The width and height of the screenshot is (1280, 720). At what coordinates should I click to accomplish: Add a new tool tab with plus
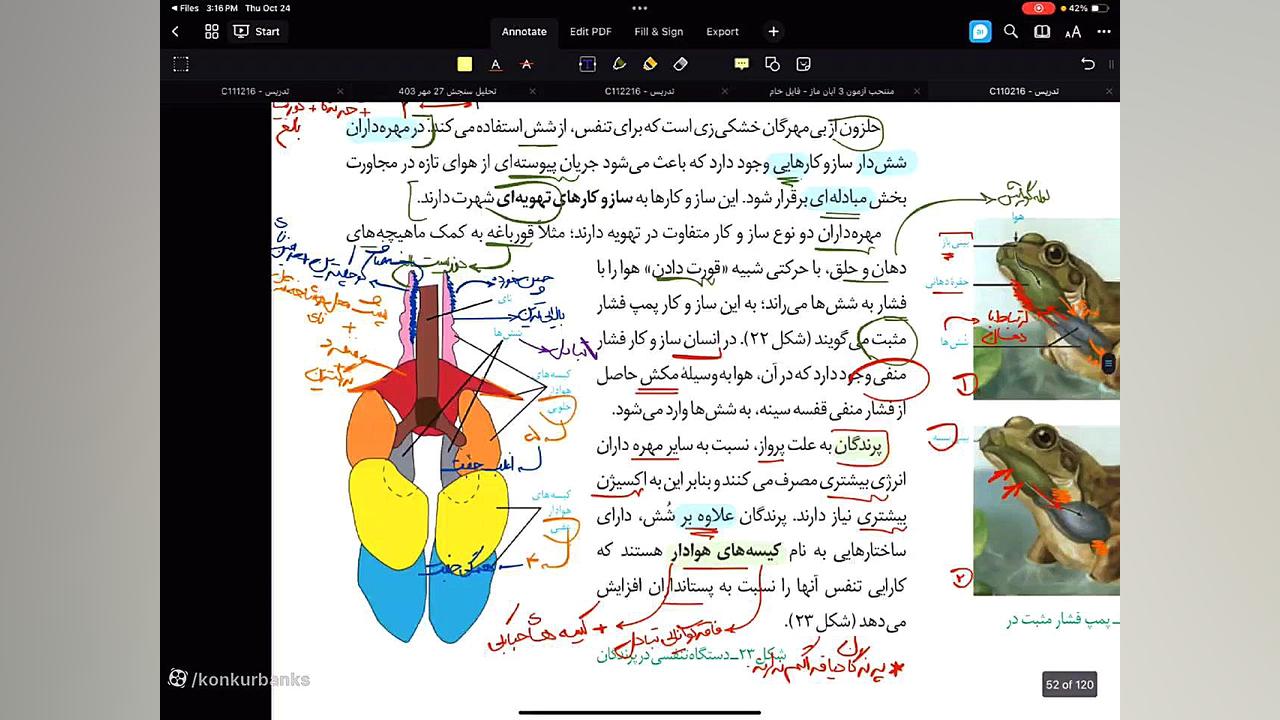tap(773, 32)
